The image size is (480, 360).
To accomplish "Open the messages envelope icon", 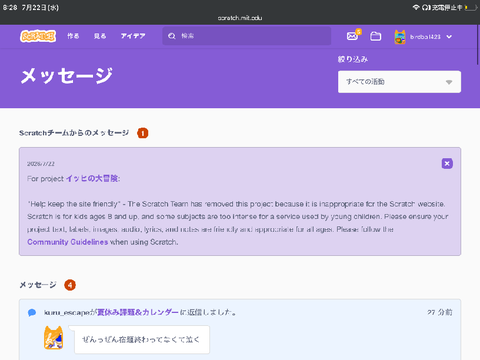I will tap(352, 36).
